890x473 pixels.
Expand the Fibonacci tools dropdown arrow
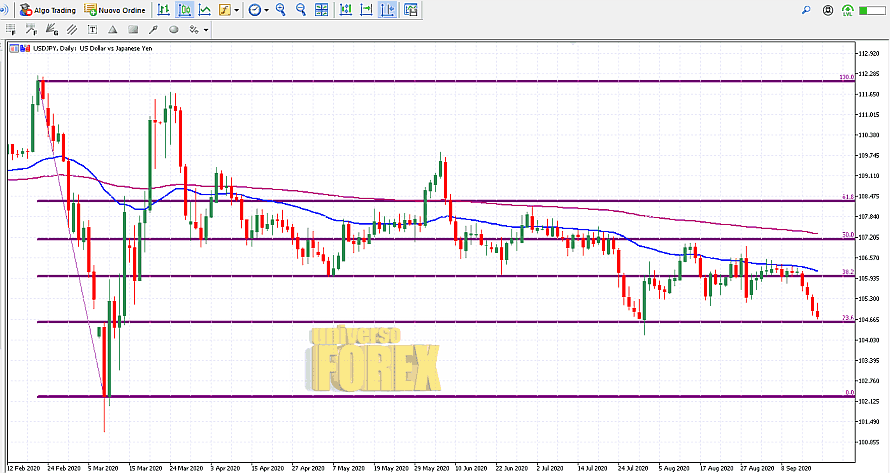click(x=206, y=29)
